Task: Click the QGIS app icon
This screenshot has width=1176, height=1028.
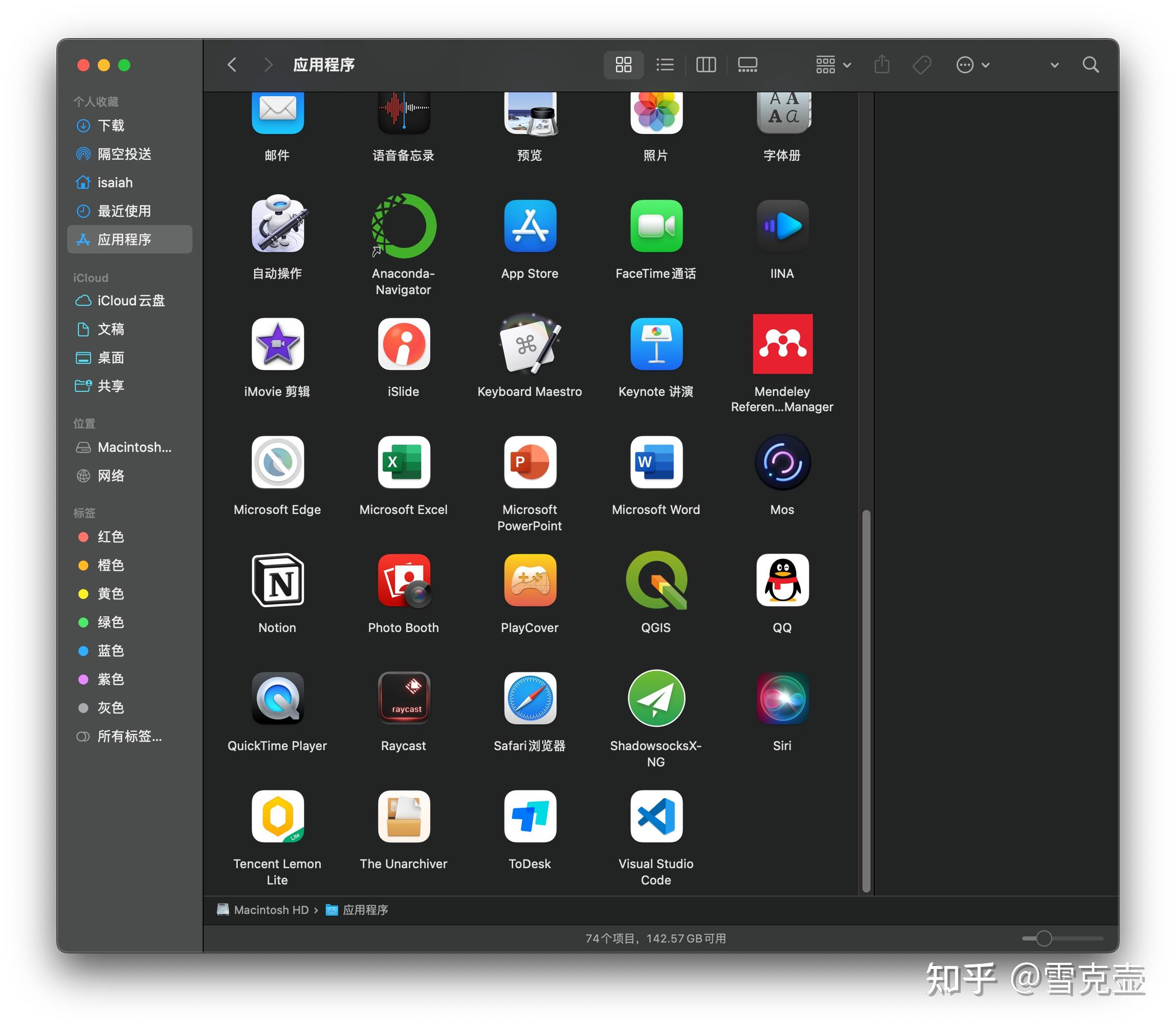Action: coord(656,580)
